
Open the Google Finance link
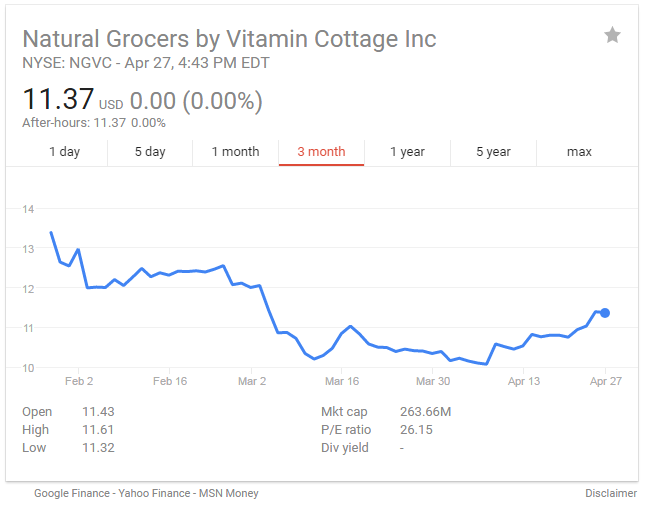coord(75,493)
